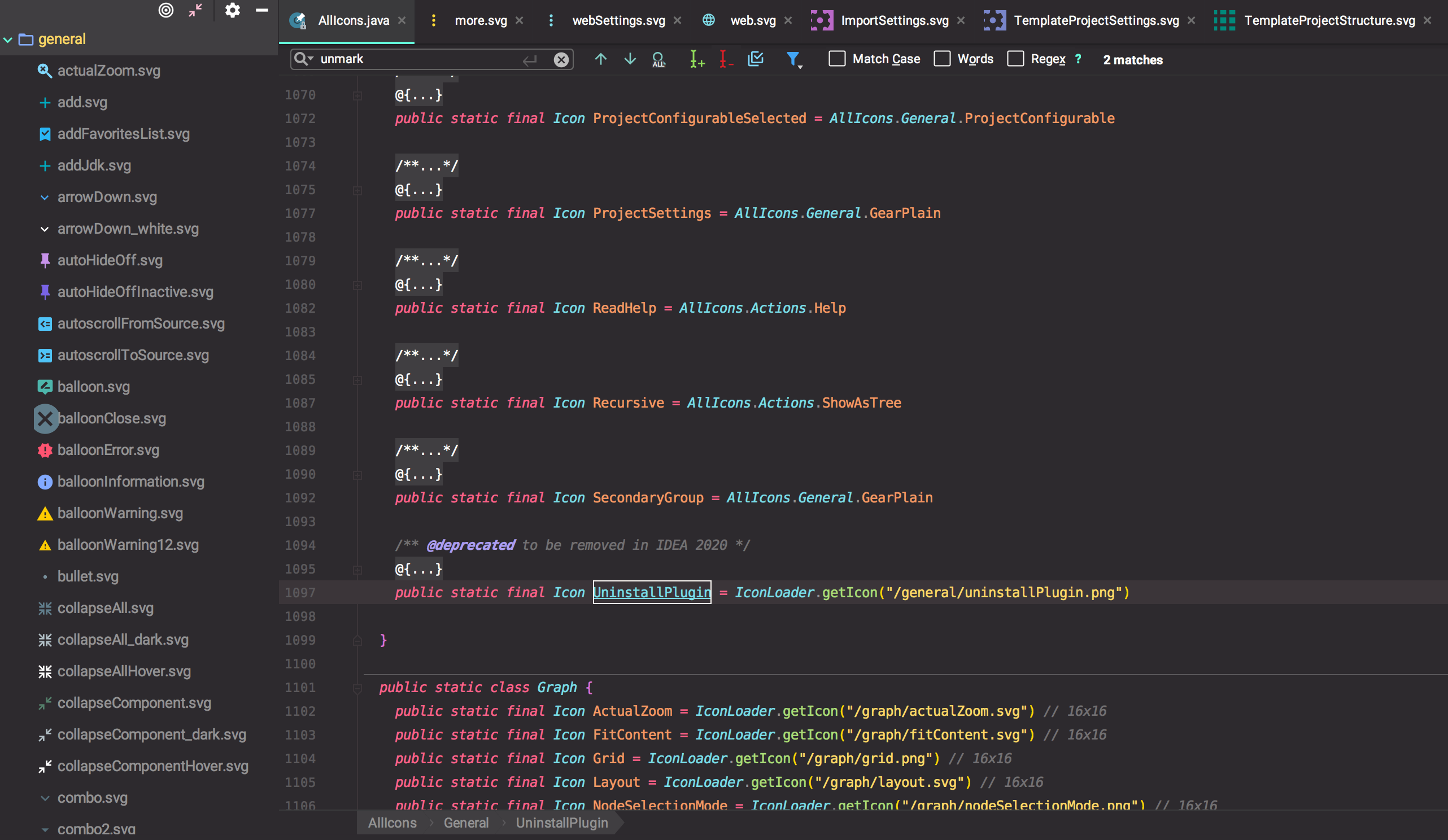
Task: Click the Next Occurrence down arrow
Action: click(x=630, y=59)
